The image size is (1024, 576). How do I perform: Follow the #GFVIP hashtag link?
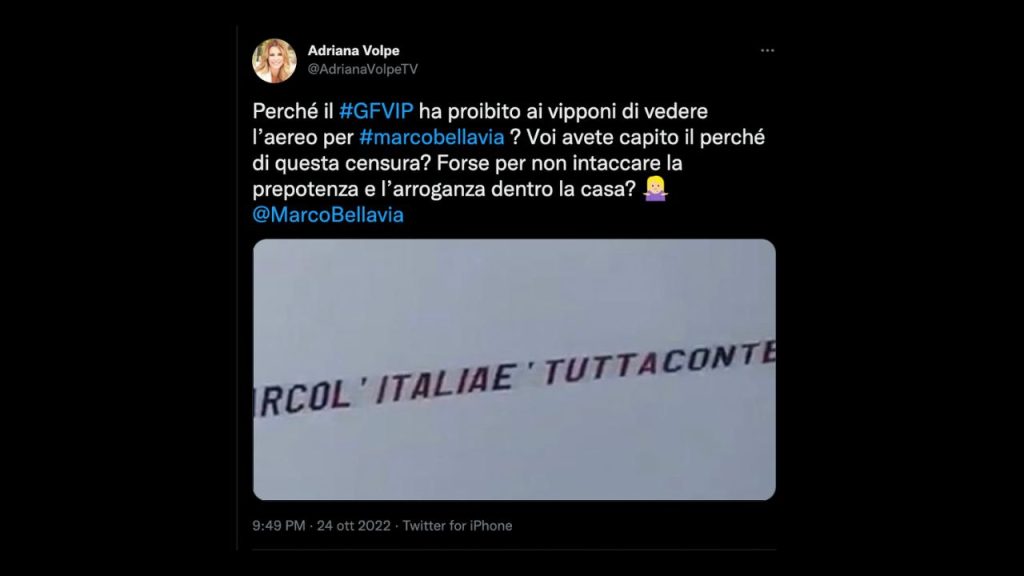coord(376,111)
